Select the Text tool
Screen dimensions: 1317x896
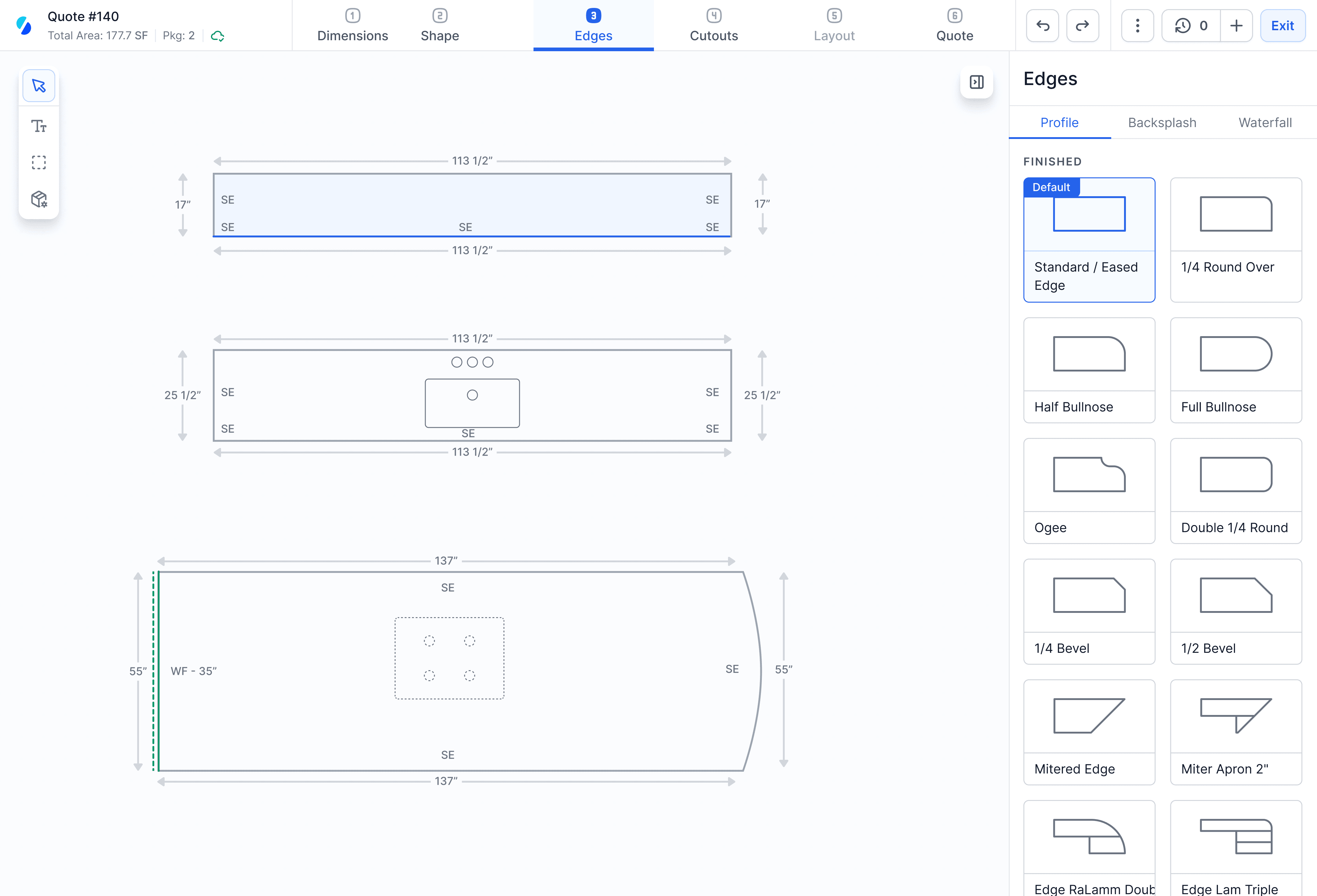(x=38, y=126)
